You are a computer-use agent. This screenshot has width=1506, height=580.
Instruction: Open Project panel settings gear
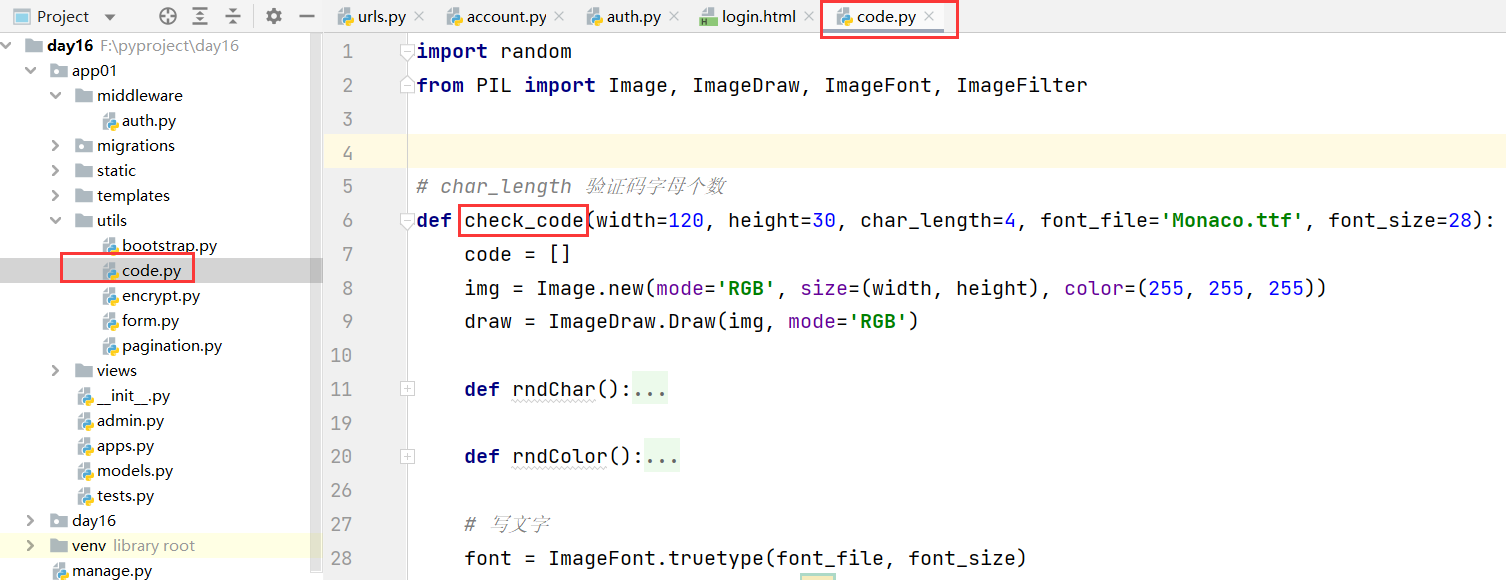(274, 16)
